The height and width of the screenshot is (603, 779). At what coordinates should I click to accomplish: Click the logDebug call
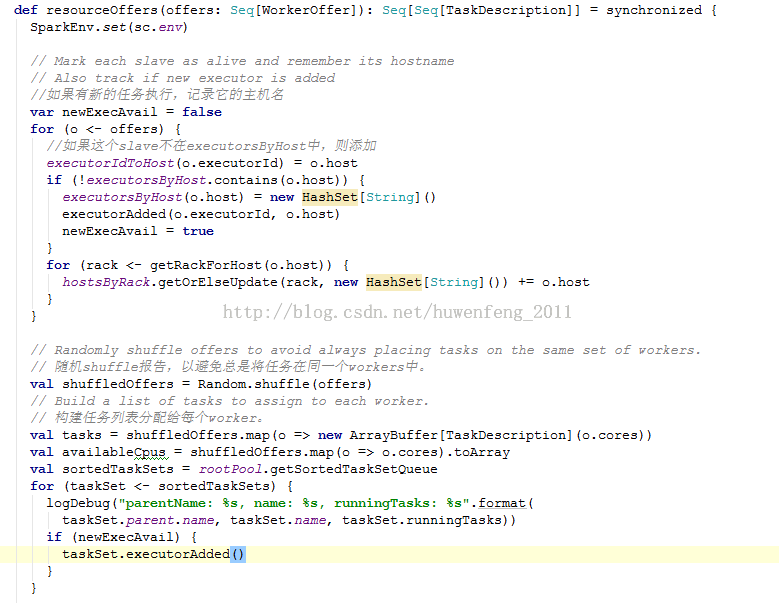pos(78,503)
